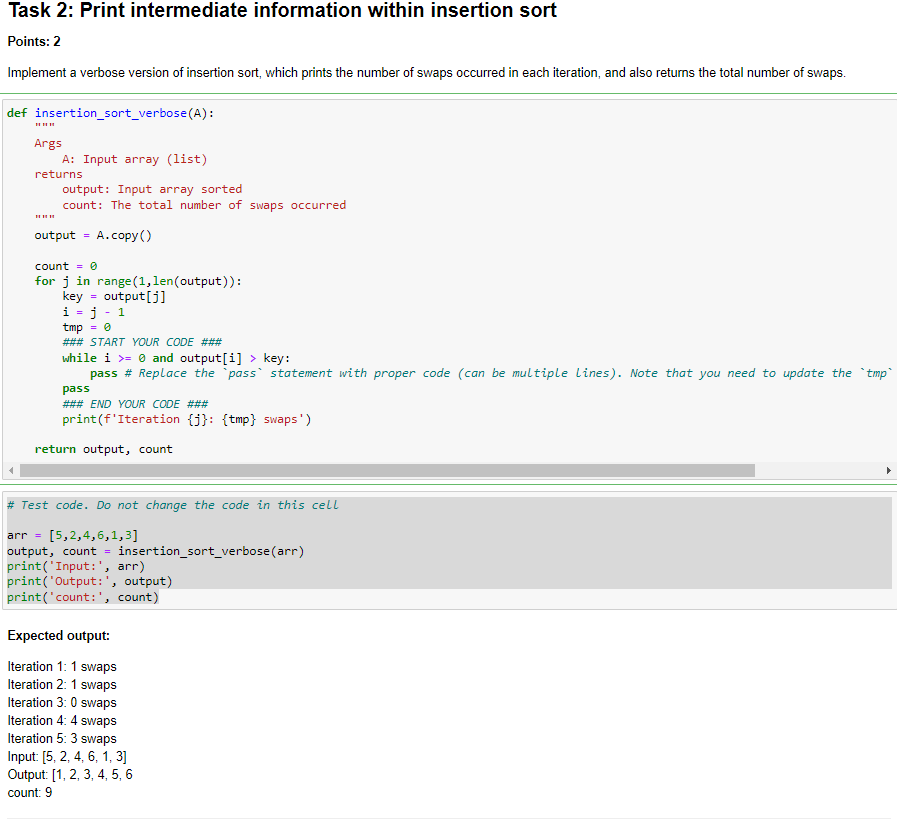The image size is (897, 819).
Task: Click the 'pass # Replace the pass statement' line
Action: point(491,373)
